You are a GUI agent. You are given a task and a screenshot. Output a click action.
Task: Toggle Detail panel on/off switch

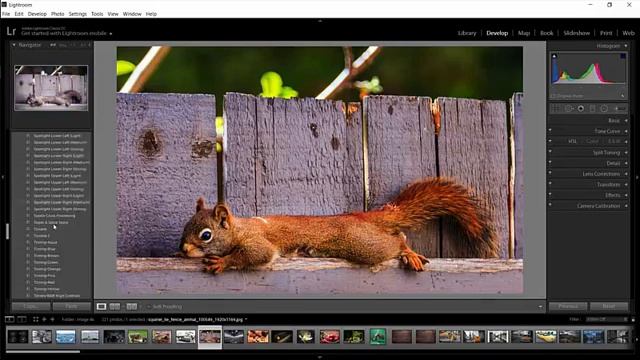[550, 162]
